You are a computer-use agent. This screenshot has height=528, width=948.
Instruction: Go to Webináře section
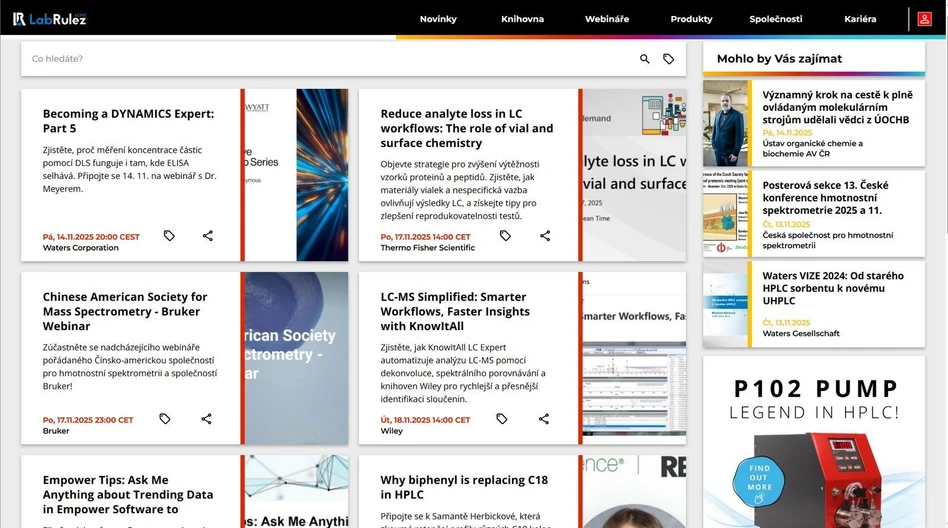(607, 19)
